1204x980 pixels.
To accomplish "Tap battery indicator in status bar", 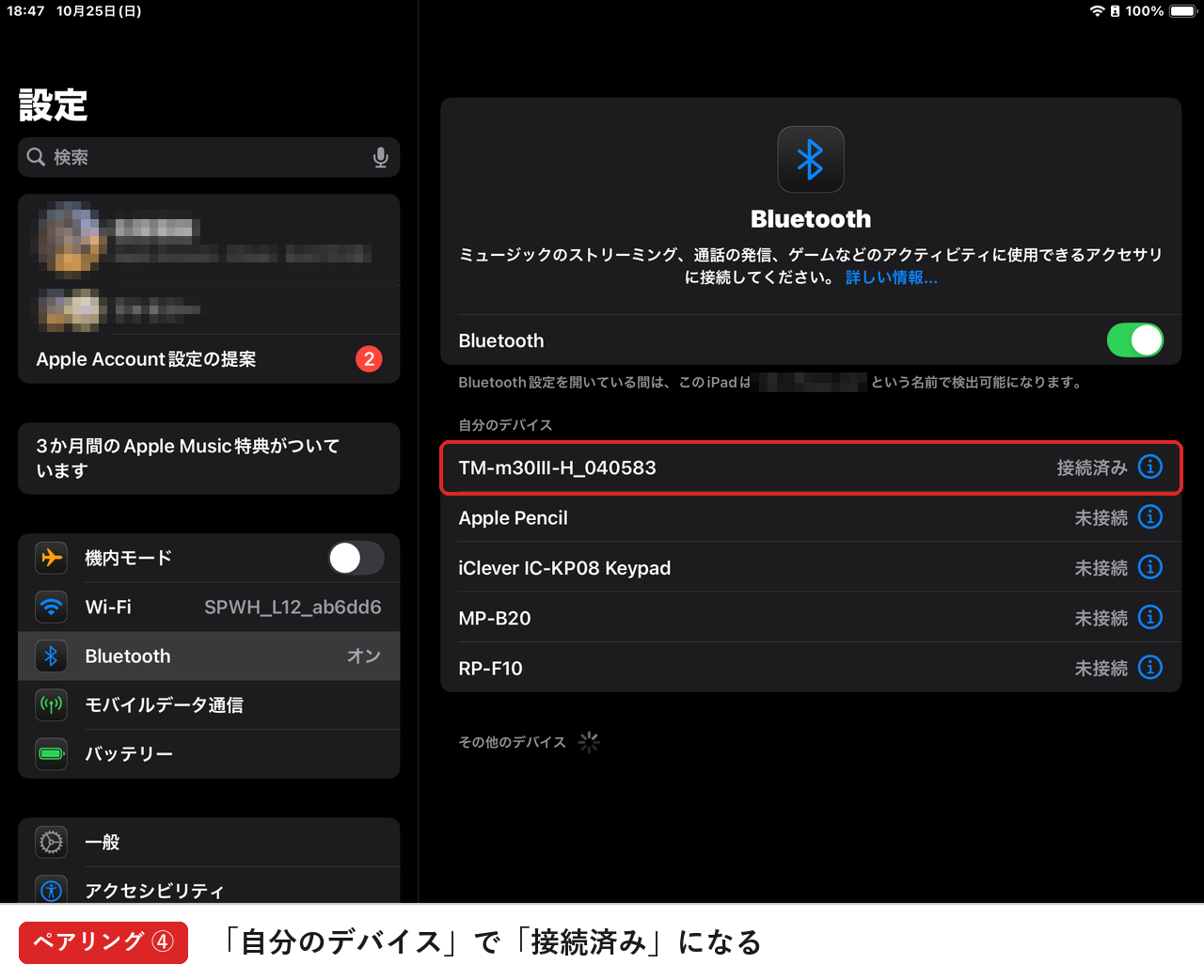I will [1182, 11].
